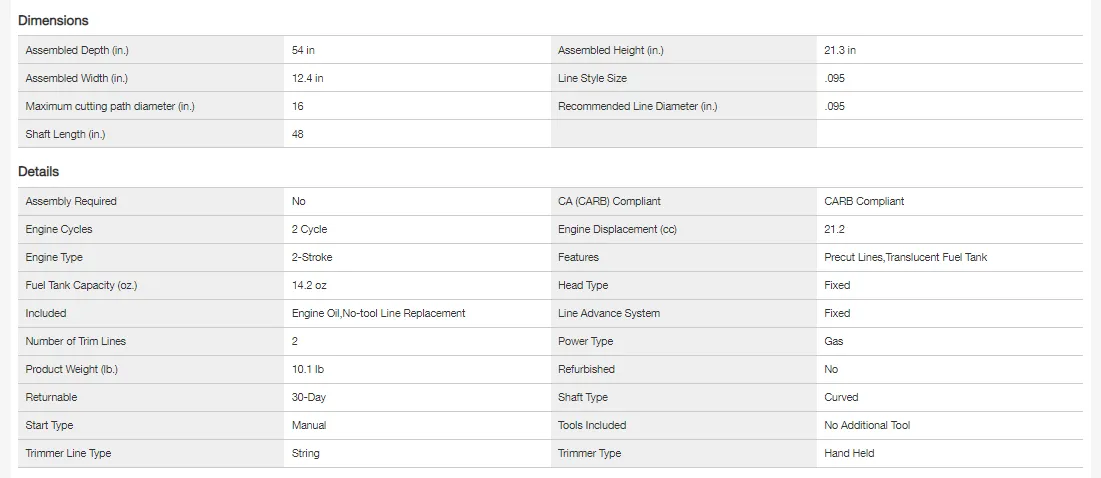Click the Line Advance System label

[609, 313]
